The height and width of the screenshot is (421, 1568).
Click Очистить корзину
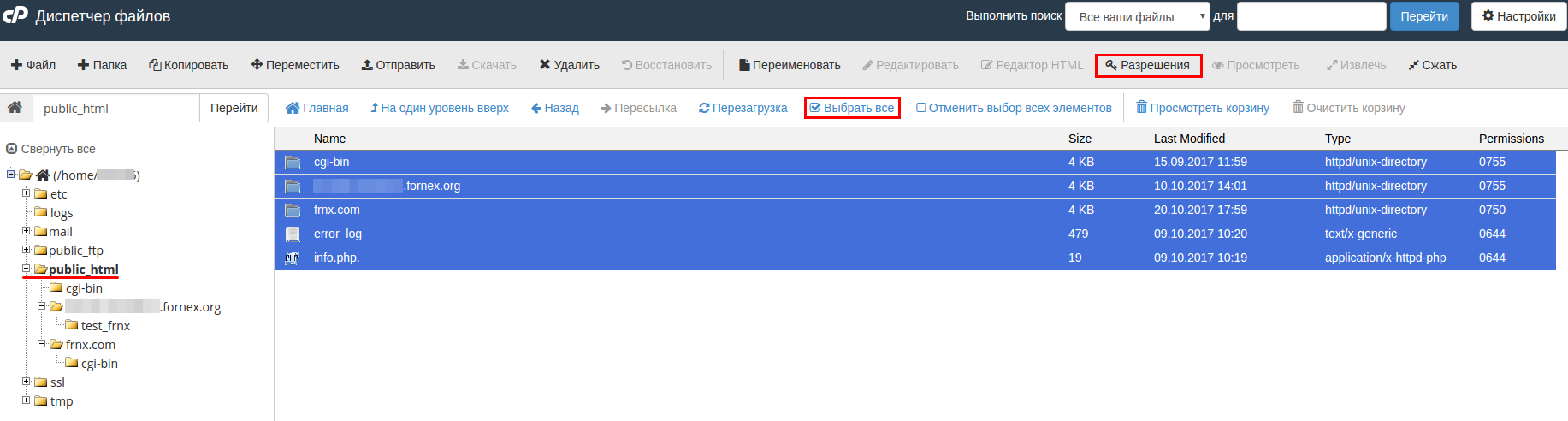[x=1348, y=108]
